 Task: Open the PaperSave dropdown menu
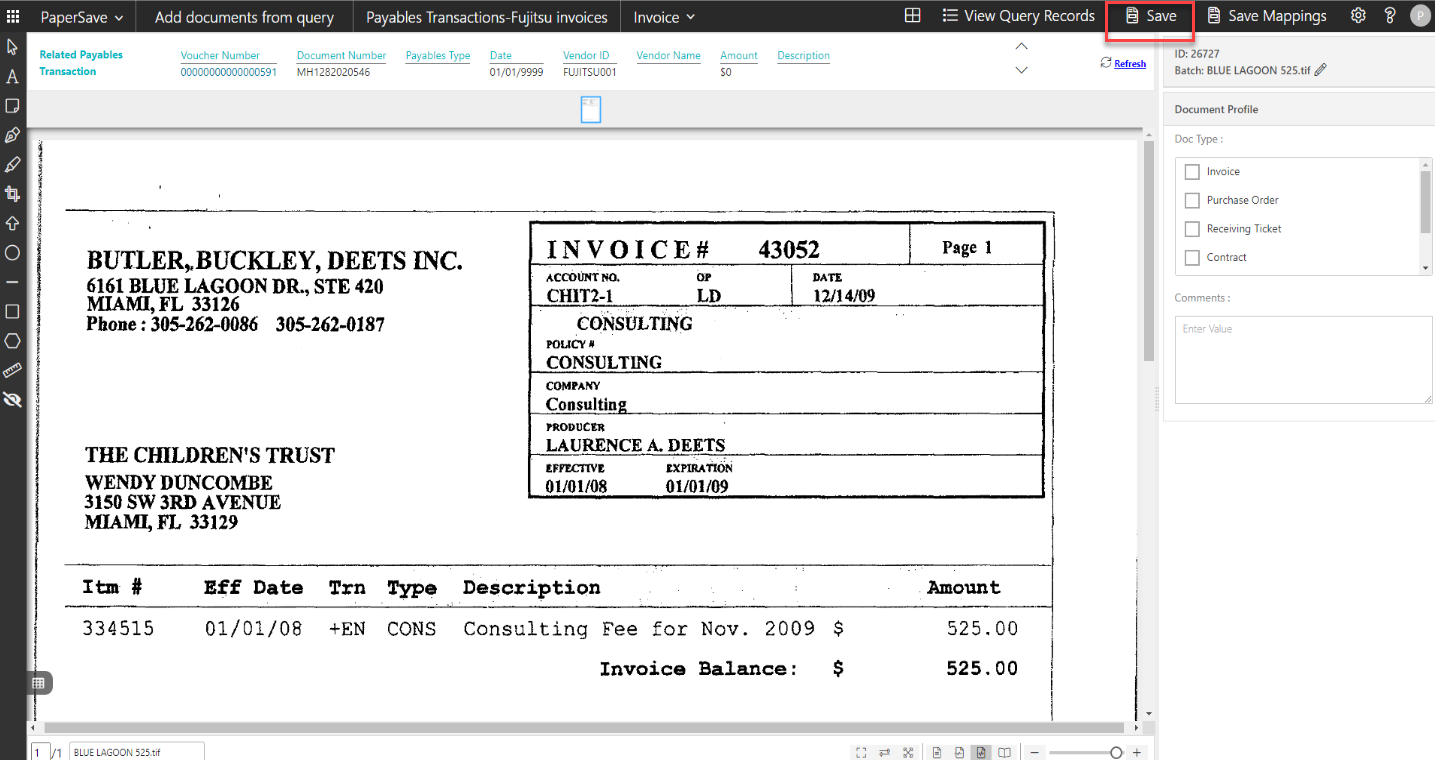tap(82, 17)
